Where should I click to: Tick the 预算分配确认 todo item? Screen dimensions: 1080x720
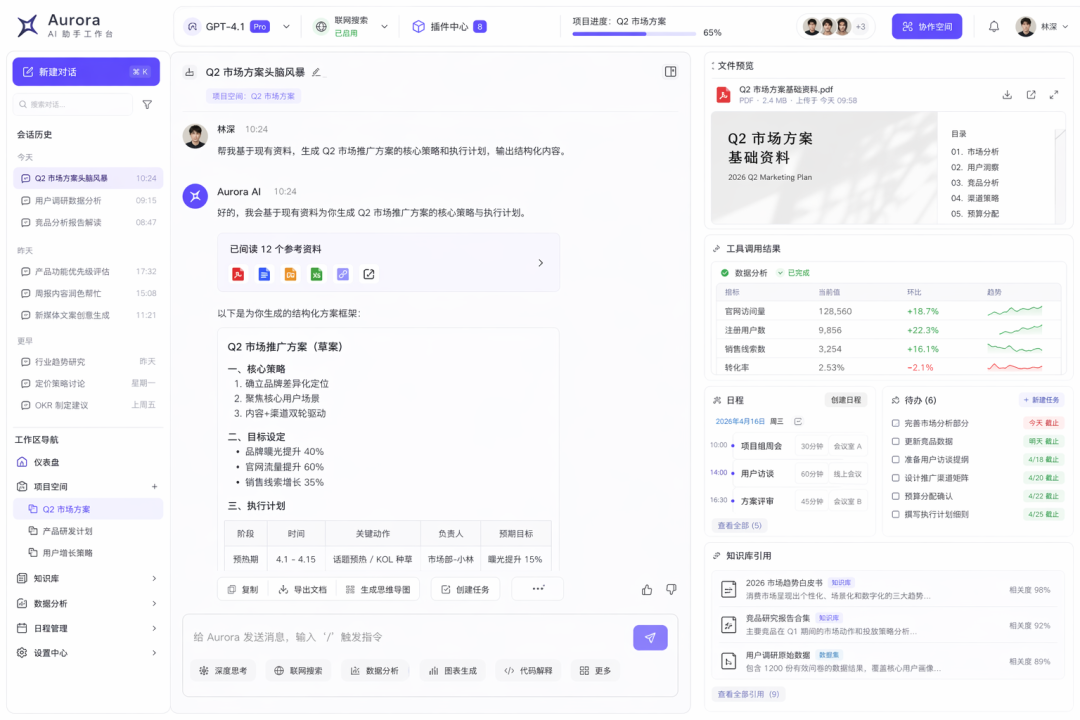895,495
